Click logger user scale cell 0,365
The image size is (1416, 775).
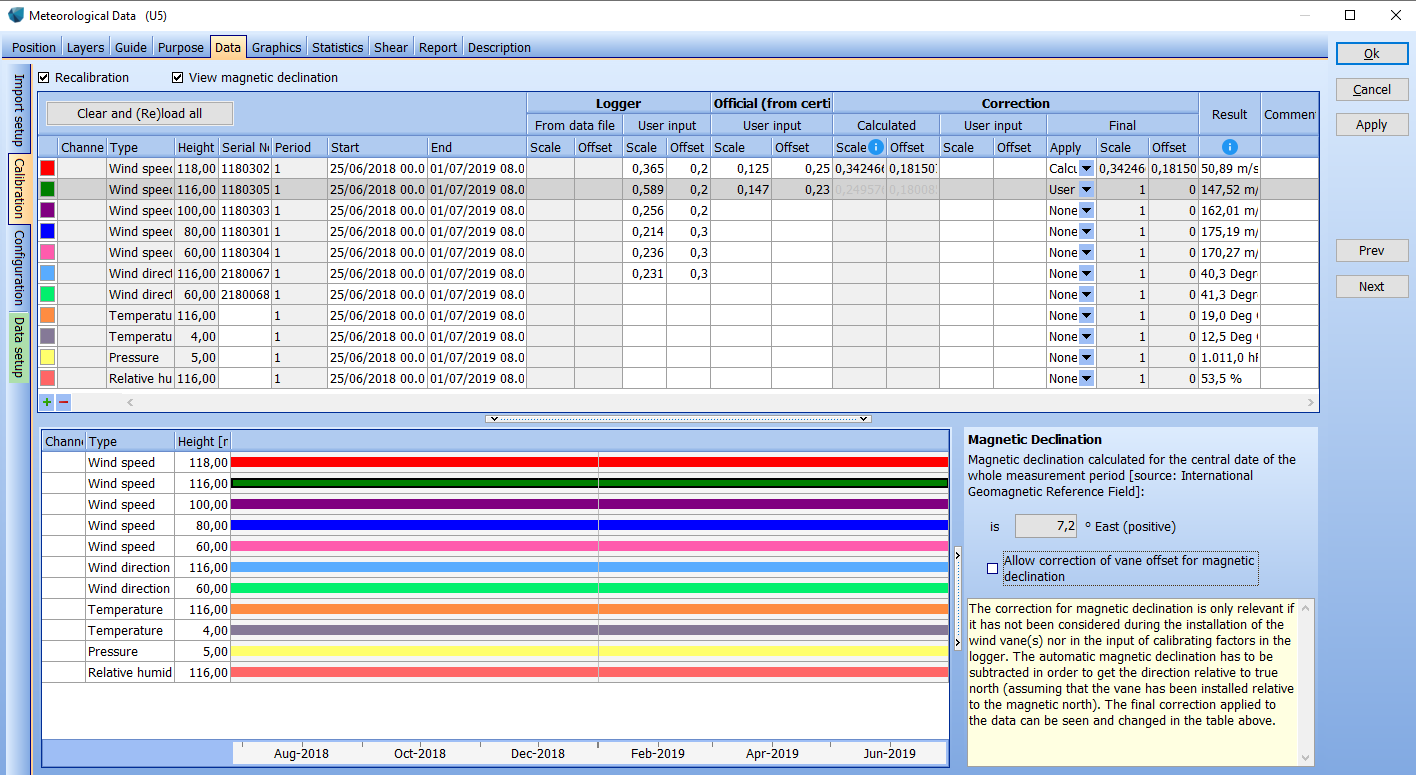point(644,169)
